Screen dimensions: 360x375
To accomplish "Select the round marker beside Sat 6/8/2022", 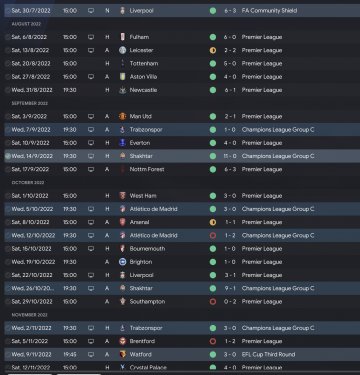I will point(8,37).
